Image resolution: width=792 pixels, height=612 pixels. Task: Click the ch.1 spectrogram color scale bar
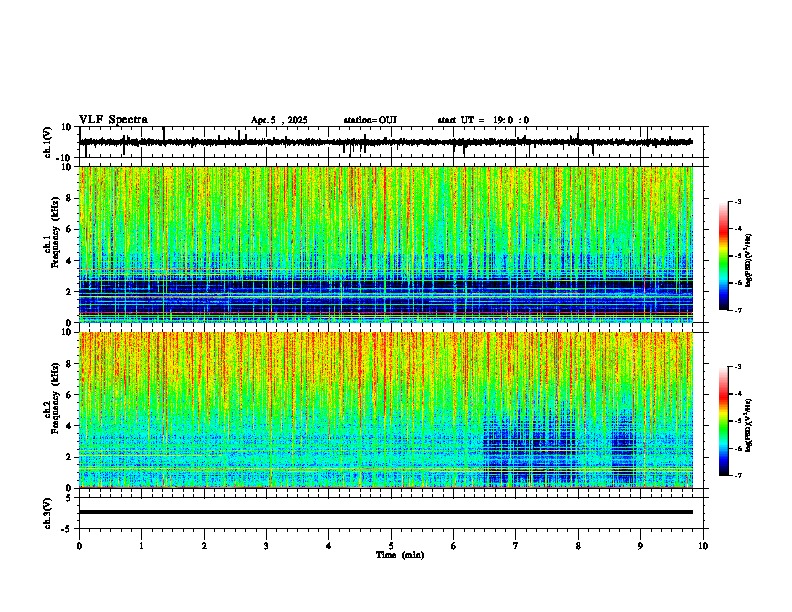[724, 256]
